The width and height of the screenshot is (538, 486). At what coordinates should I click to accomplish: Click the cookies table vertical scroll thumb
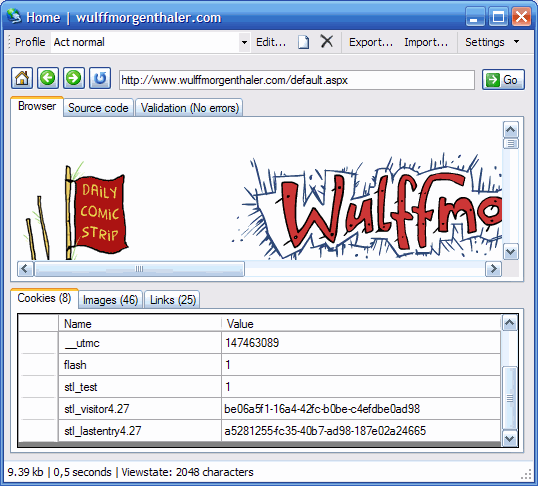tap(510, 398)
